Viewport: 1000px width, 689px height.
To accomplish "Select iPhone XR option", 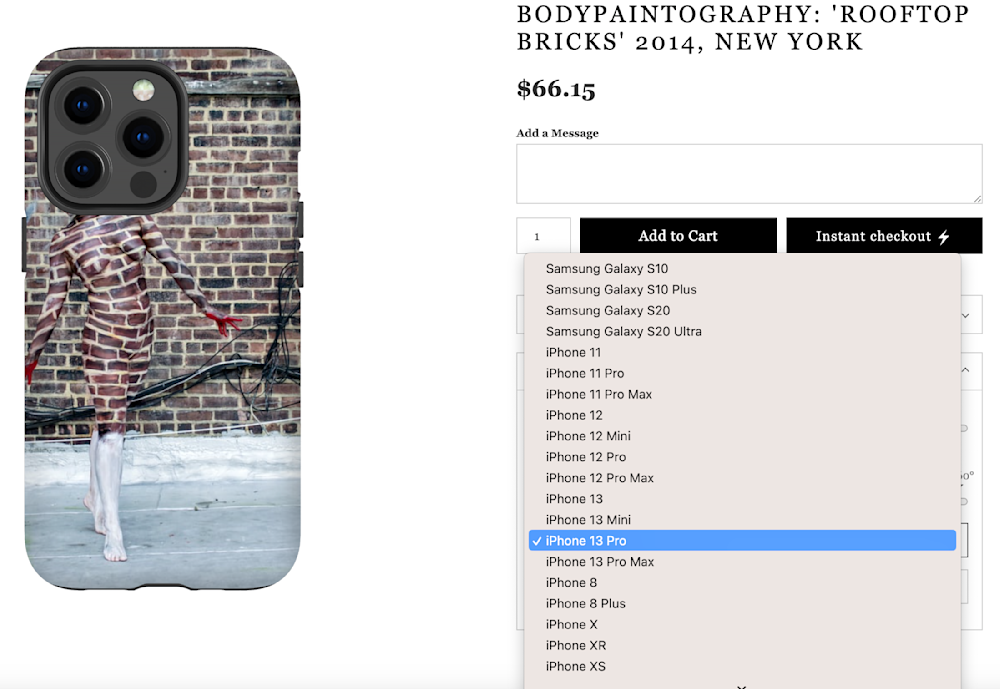I will [x=576, y=645].
